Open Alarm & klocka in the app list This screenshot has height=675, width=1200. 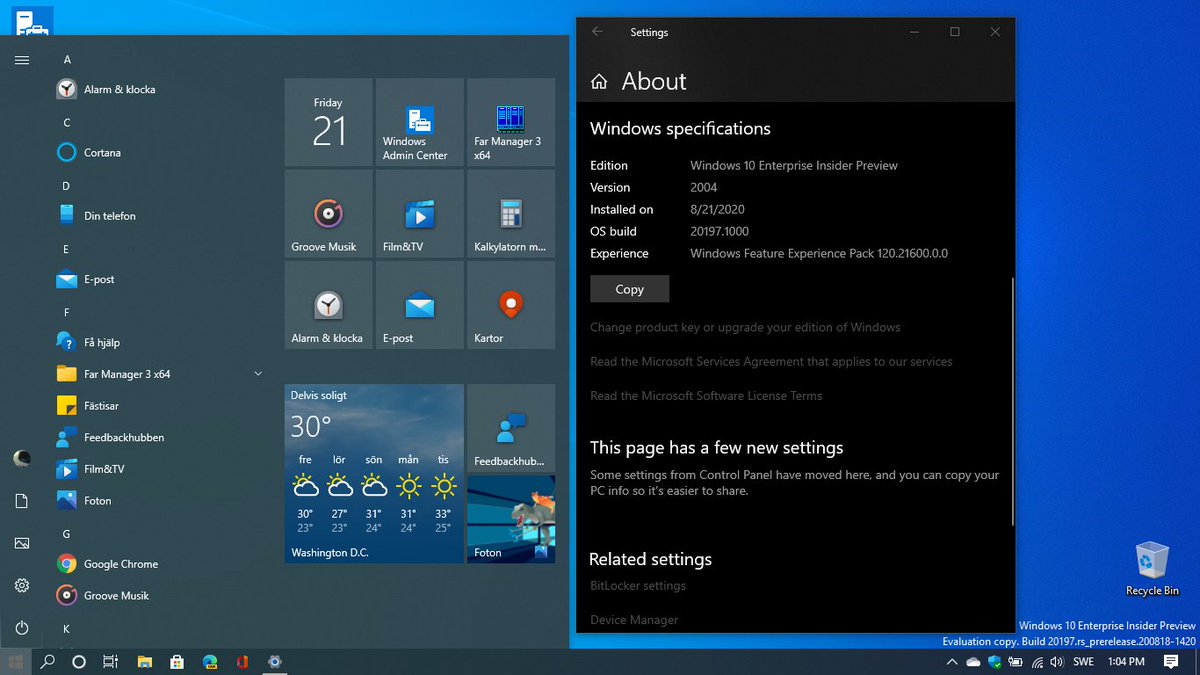coord(160,89)
